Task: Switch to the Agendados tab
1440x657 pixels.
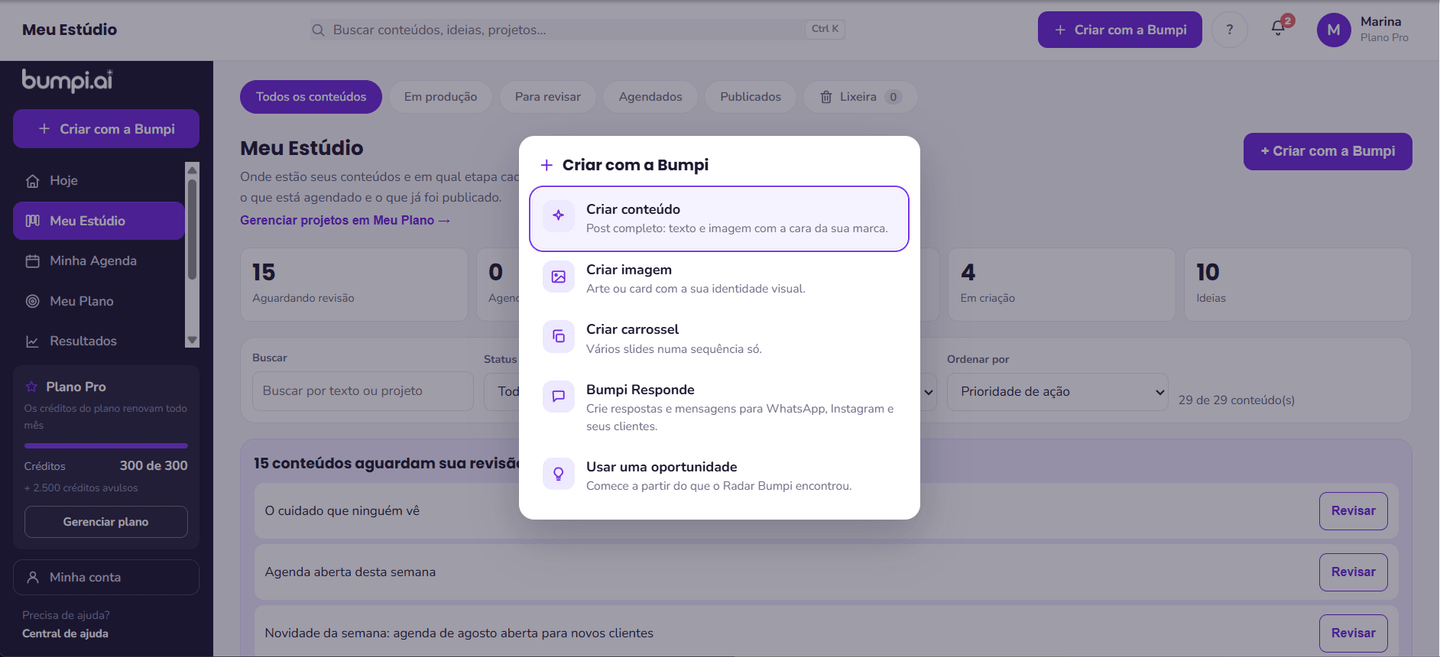Action: (x=650, y=97)
